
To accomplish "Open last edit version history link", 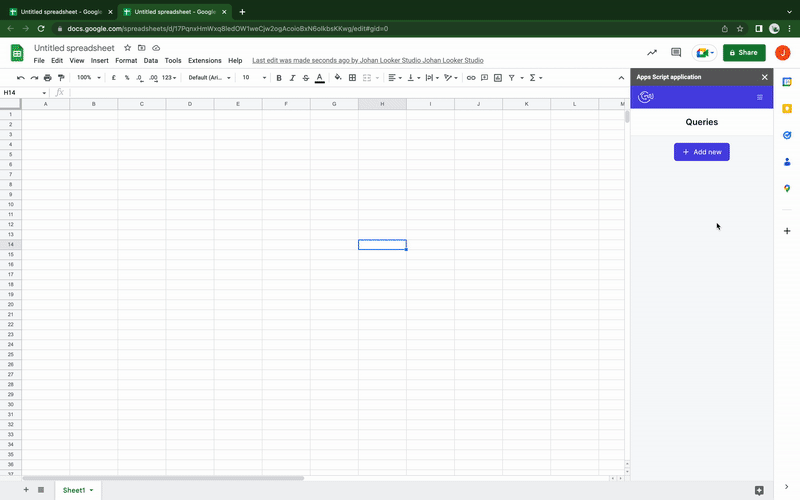I will click(367, 61).
